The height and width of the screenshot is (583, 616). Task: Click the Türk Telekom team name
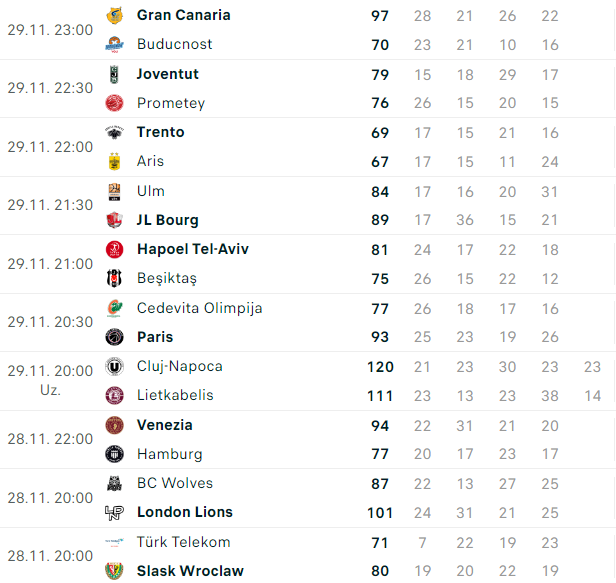tap(183, 542)
